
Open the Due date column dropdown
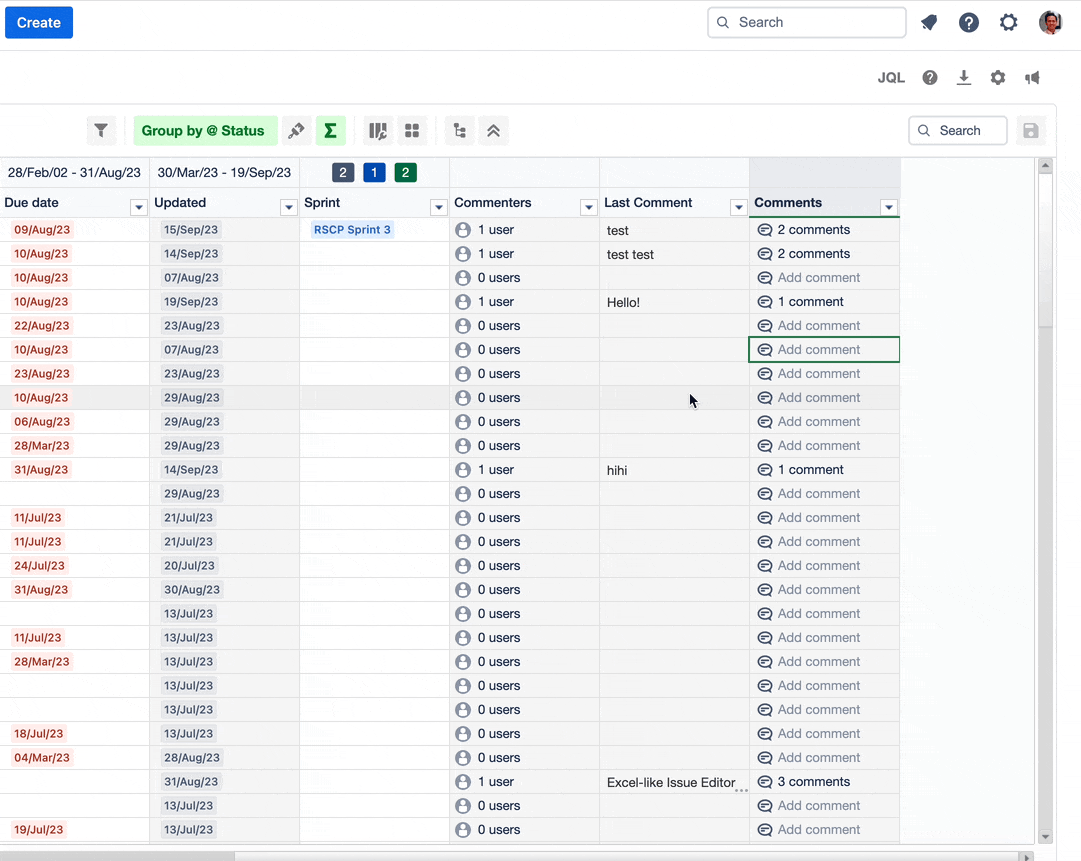[139, 208]
